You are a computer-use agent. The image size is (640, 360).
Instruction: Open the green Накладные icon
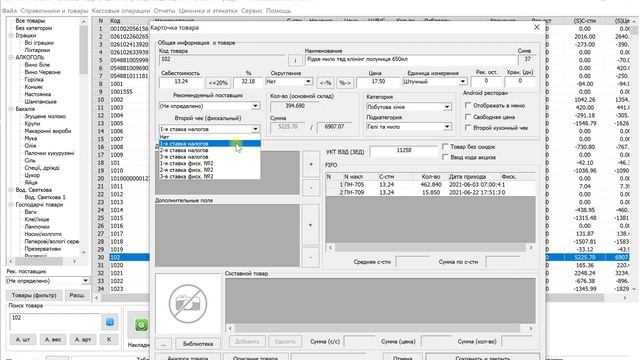click(141, 325)
